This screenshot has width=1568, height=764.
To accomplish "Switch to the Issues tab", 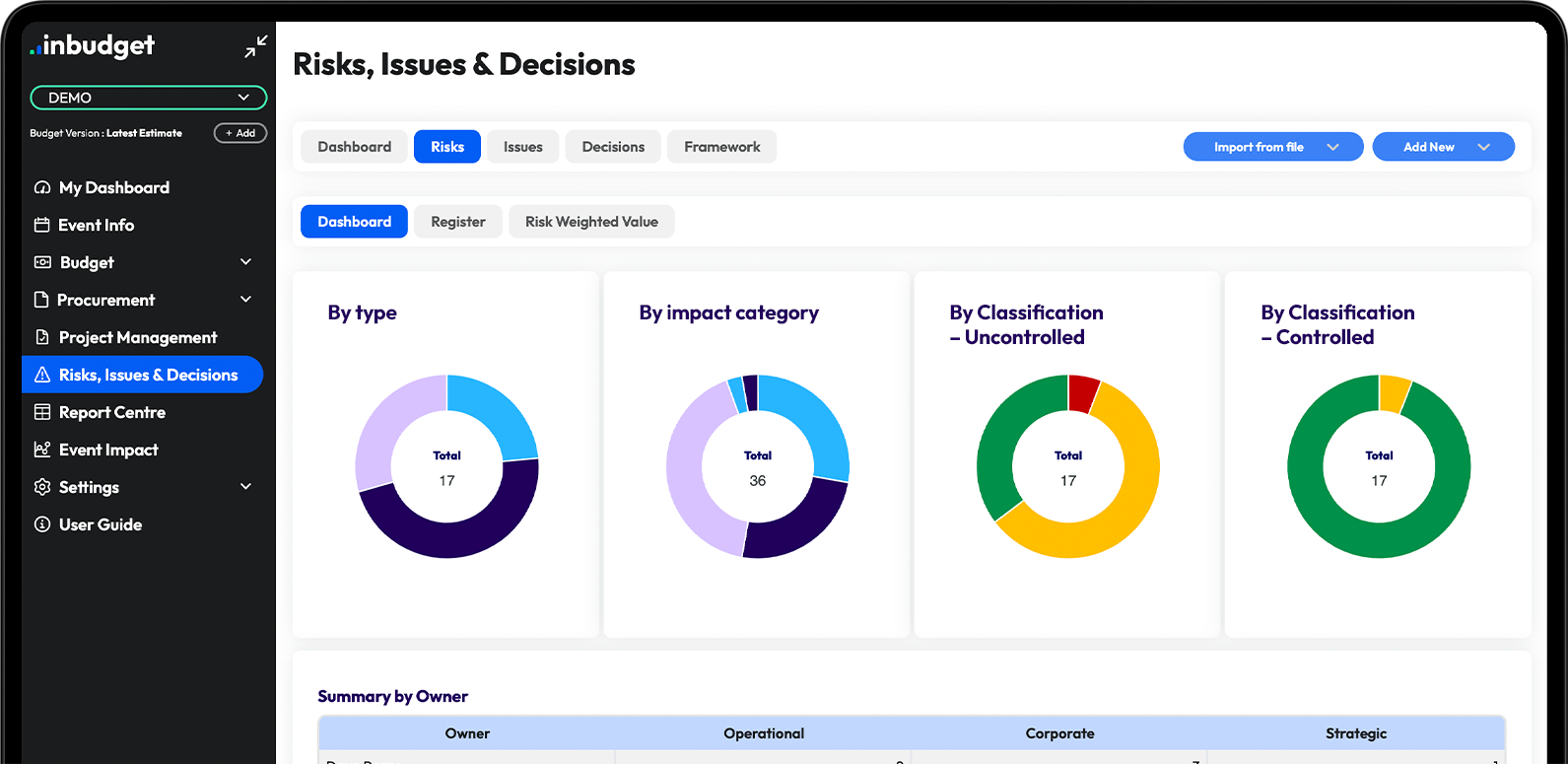I will point(523,147).
